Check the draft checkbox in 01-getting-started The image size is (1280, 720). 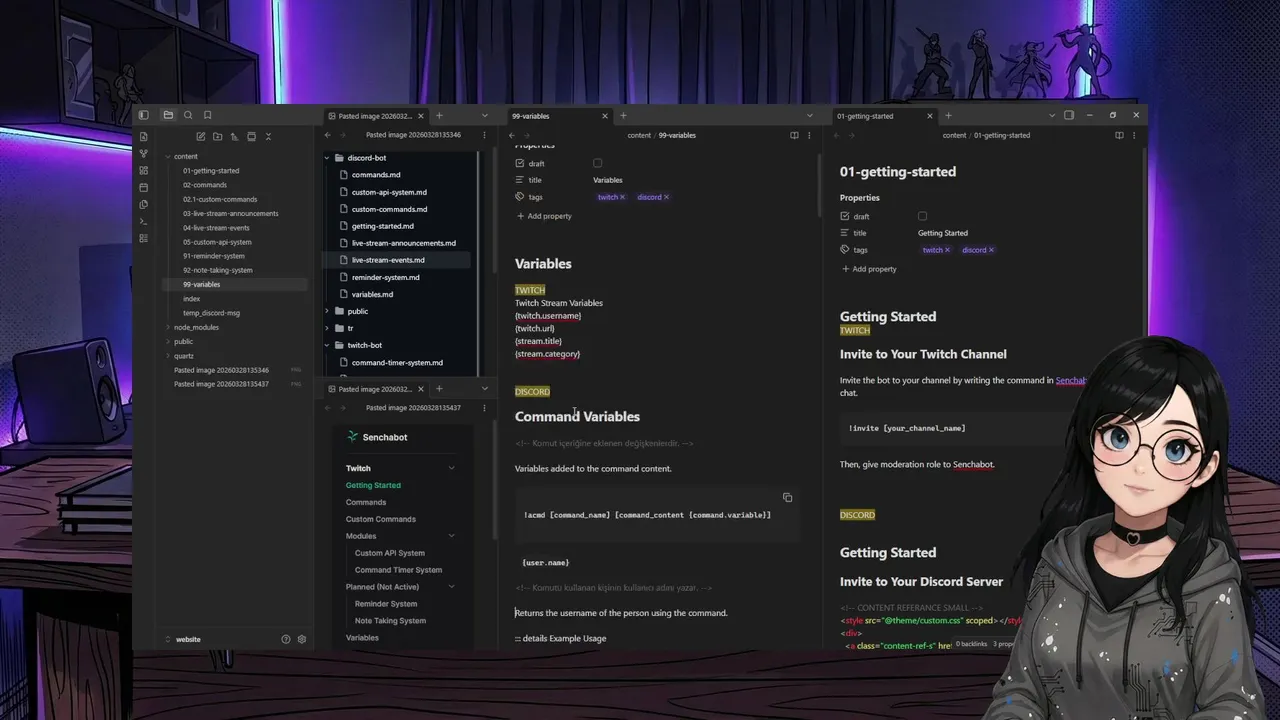point(922,216)
